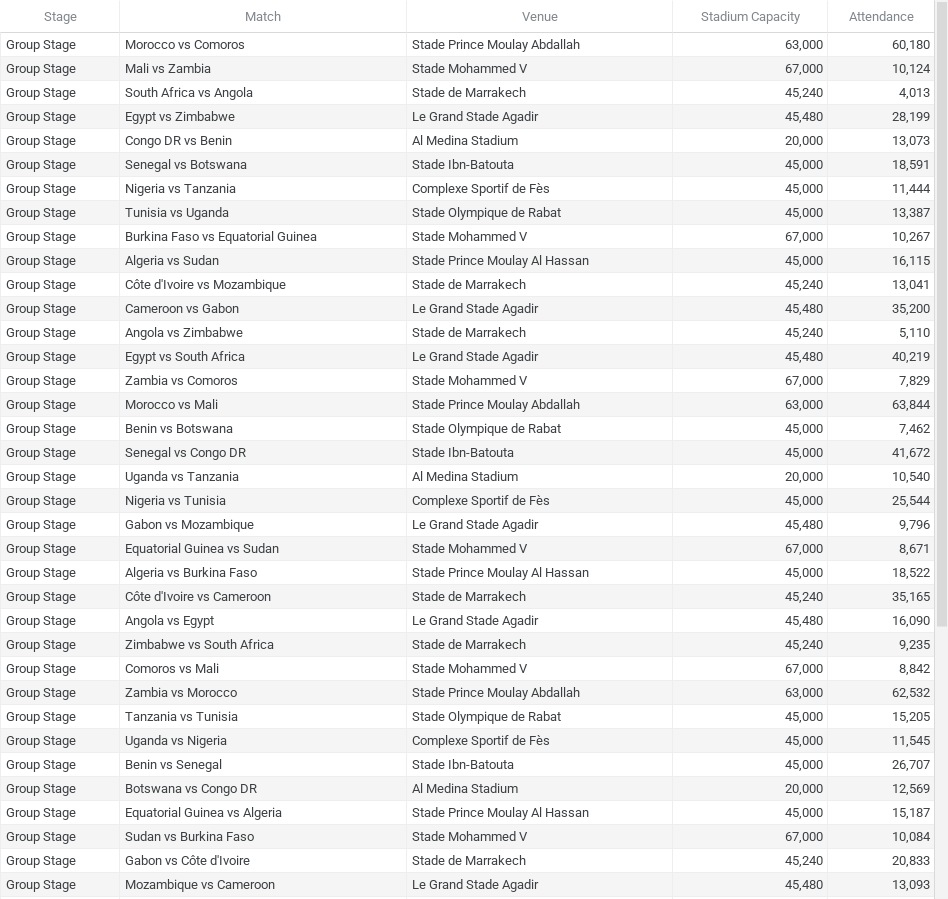The height and width of the screenshot is (899, 948).
Task: Click the attendance value 63,844
Action: pyautogui.click(x=910, y=405)
